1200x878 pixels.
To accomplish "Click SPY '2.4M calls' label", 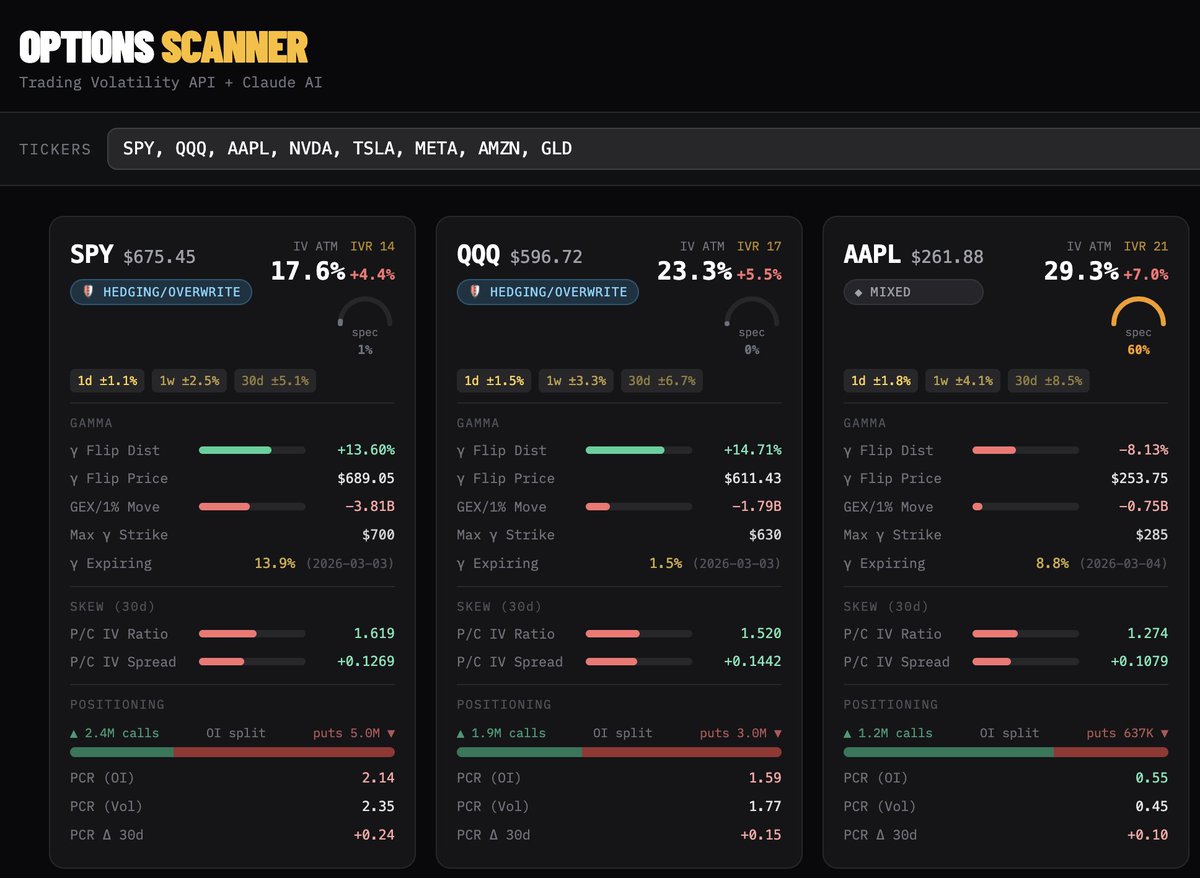I will pyautogui.click(x=114, y=733).
